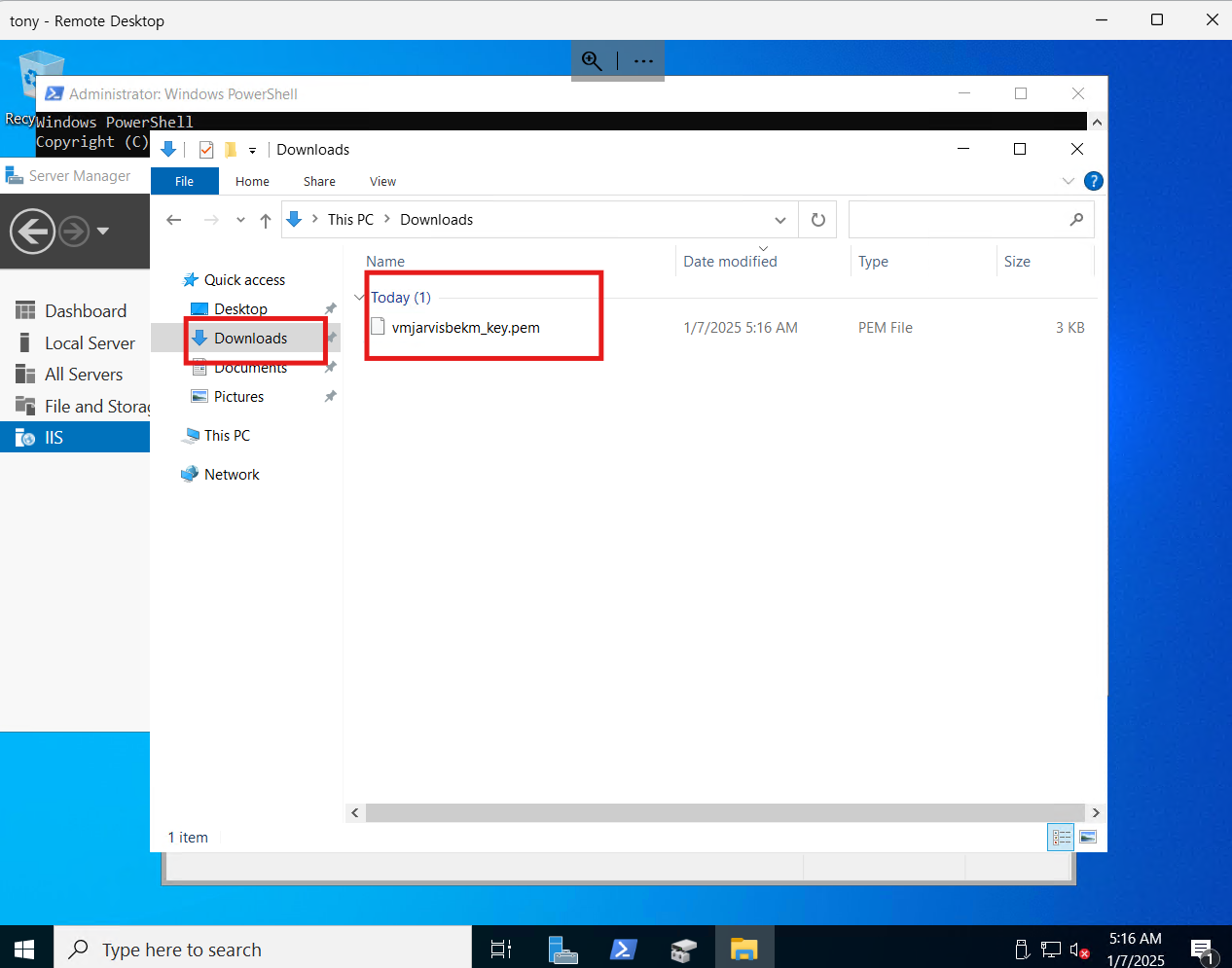Open PowerShell from the taskbar
The image size is (1232, 968).
624,949
